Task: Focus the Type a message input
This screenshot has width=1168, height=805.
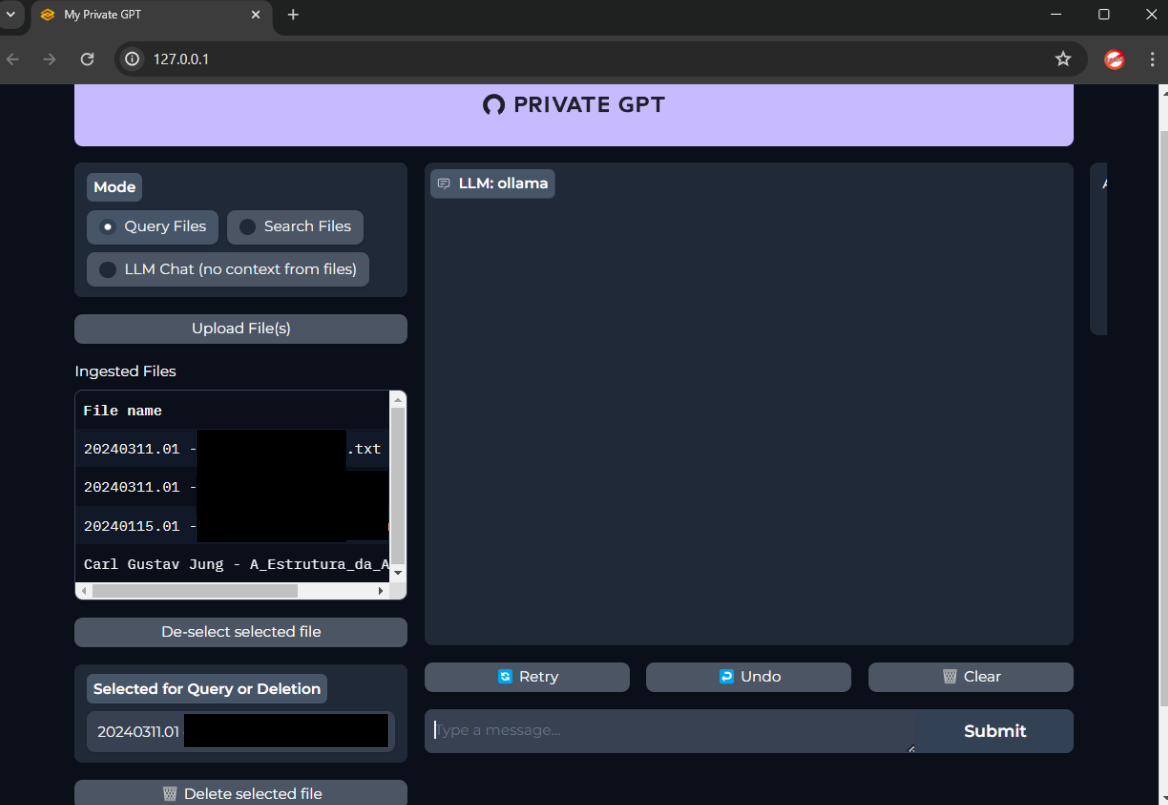Action: [670, 731]
